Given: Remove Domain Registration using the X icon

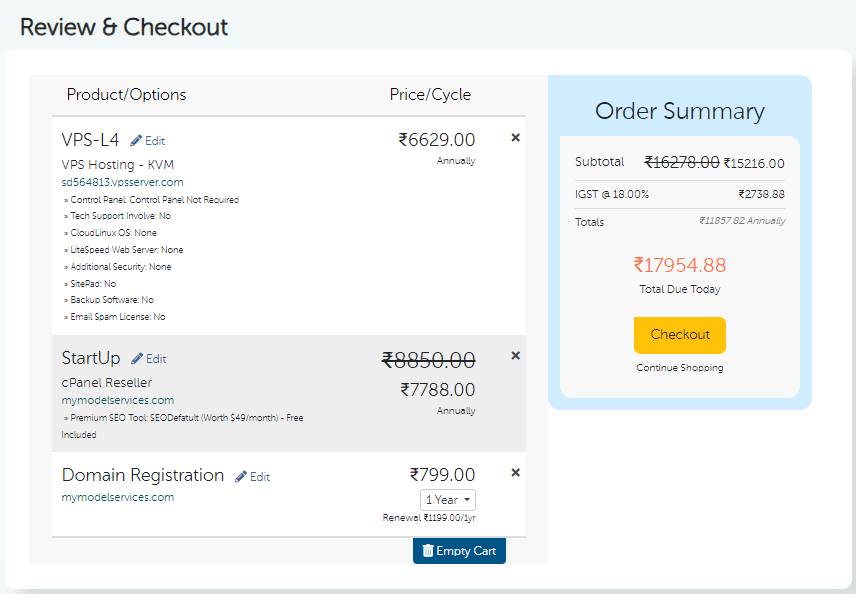Looking at the screenshot, I should point(515,473).
